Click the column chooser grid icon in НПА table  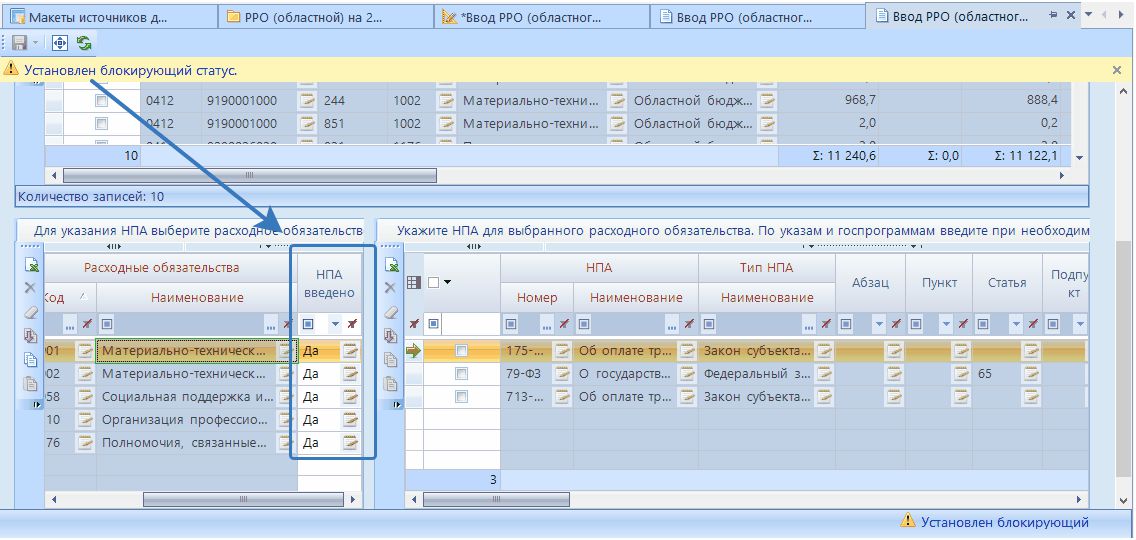pyautogui.click(x=413, y=283)
